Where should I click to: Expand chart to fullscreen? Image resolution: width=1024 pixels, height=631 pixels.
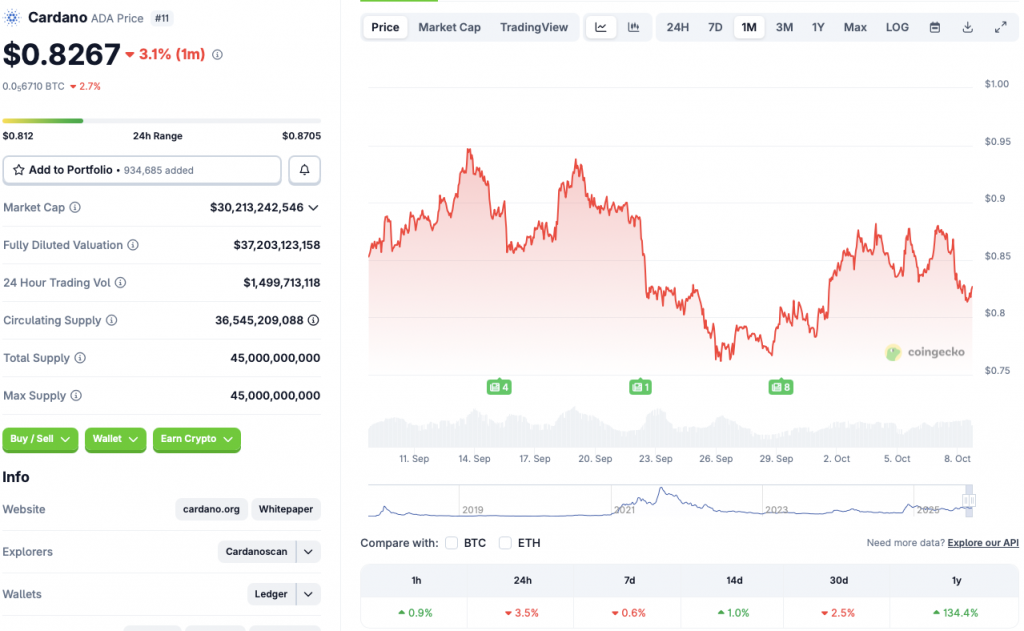click(1000, 27)
